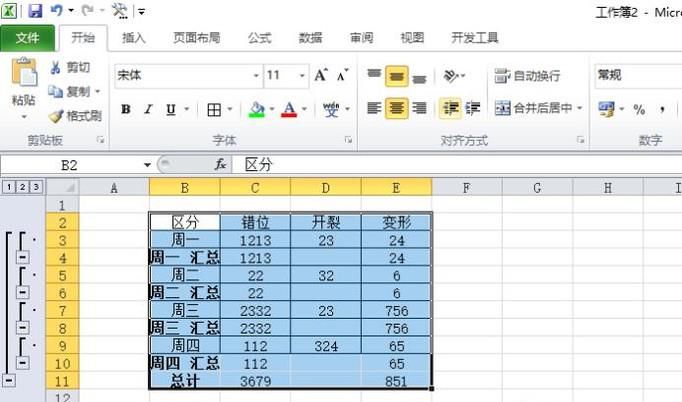
Task: Open the font size 11 dropdown
Action: 302,76
